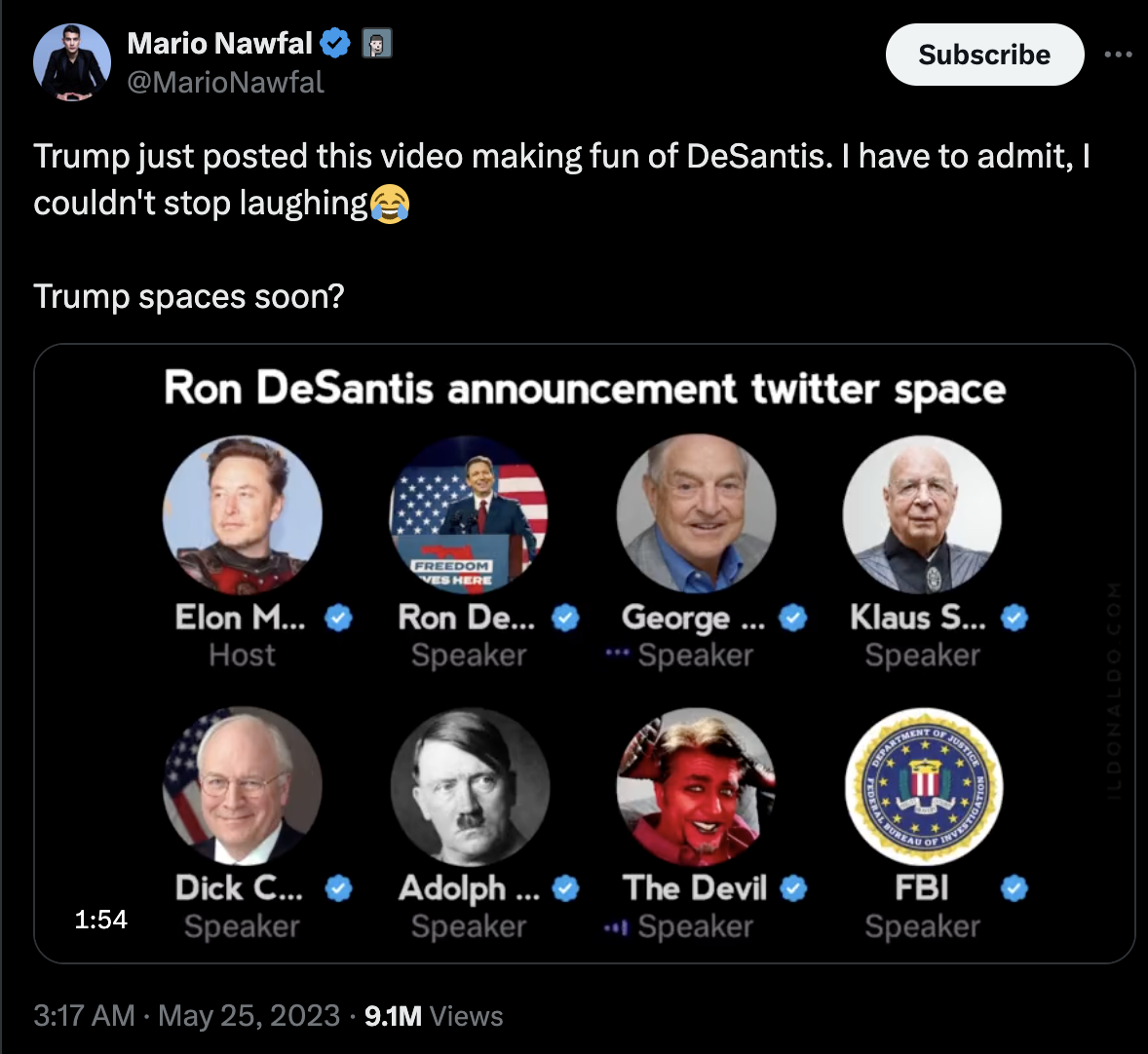Click the Subscribe button
Screen dimensions: 1148x1054
click(984, 55)
